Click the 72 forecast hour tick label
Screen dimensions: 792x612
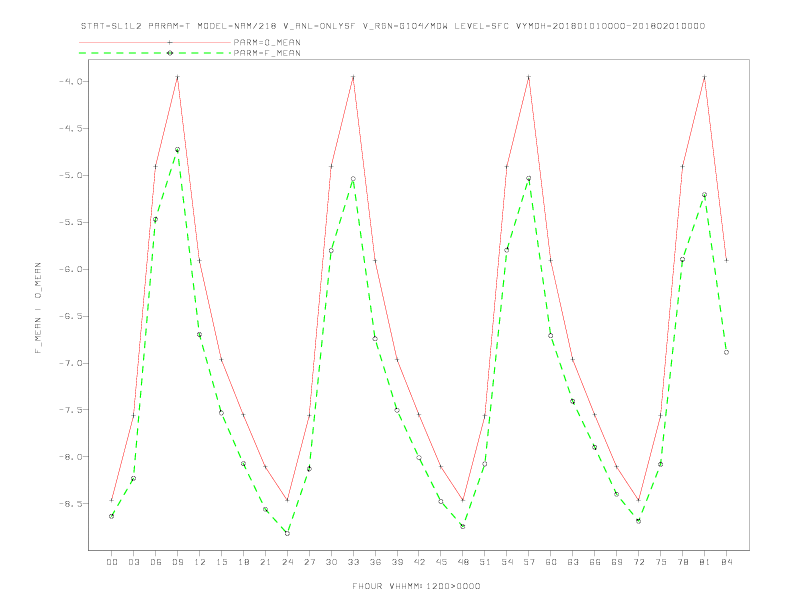tap(638, 562)
